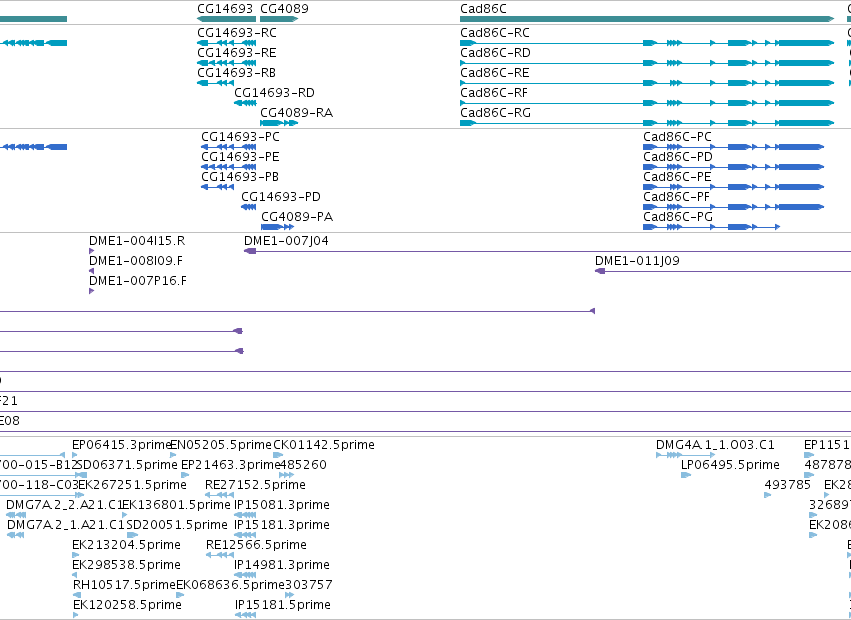Click the DME1-007J04 arrowhead end marker
This screenshot has height=620, width=851.
(x=250, y=251)
